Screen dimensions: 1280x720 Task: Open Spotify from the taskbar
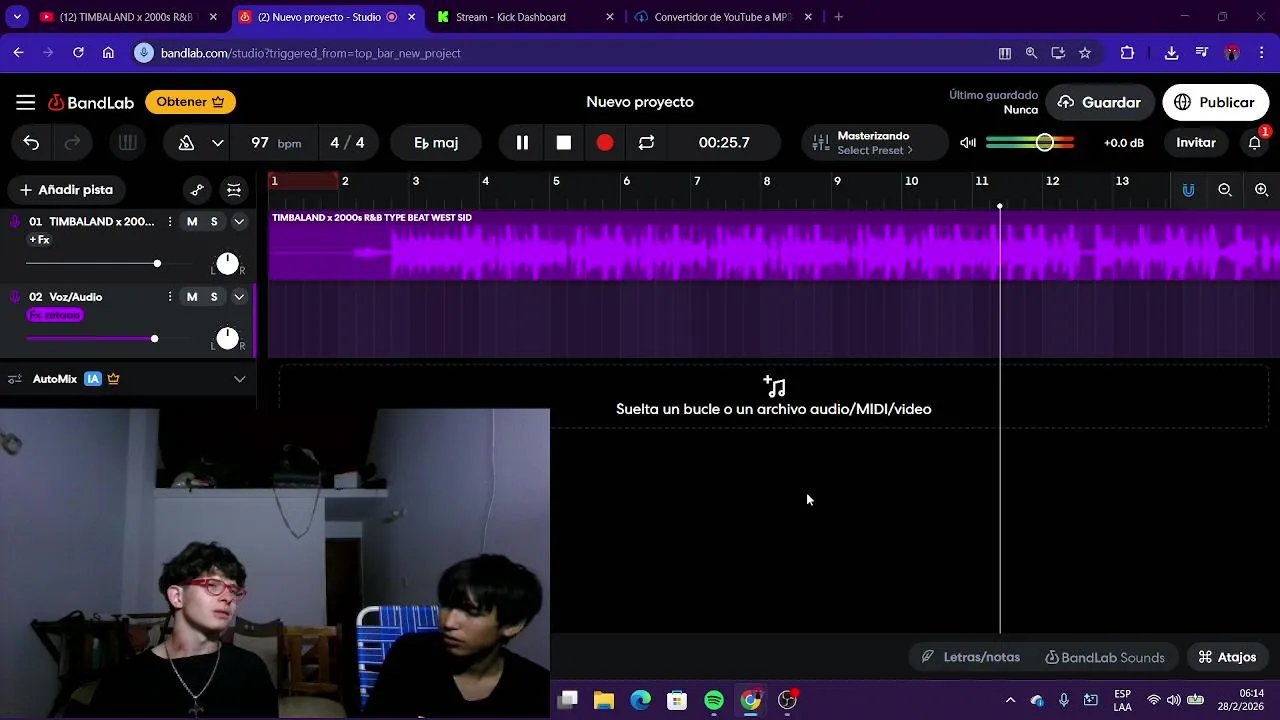(x=714, y=701)
